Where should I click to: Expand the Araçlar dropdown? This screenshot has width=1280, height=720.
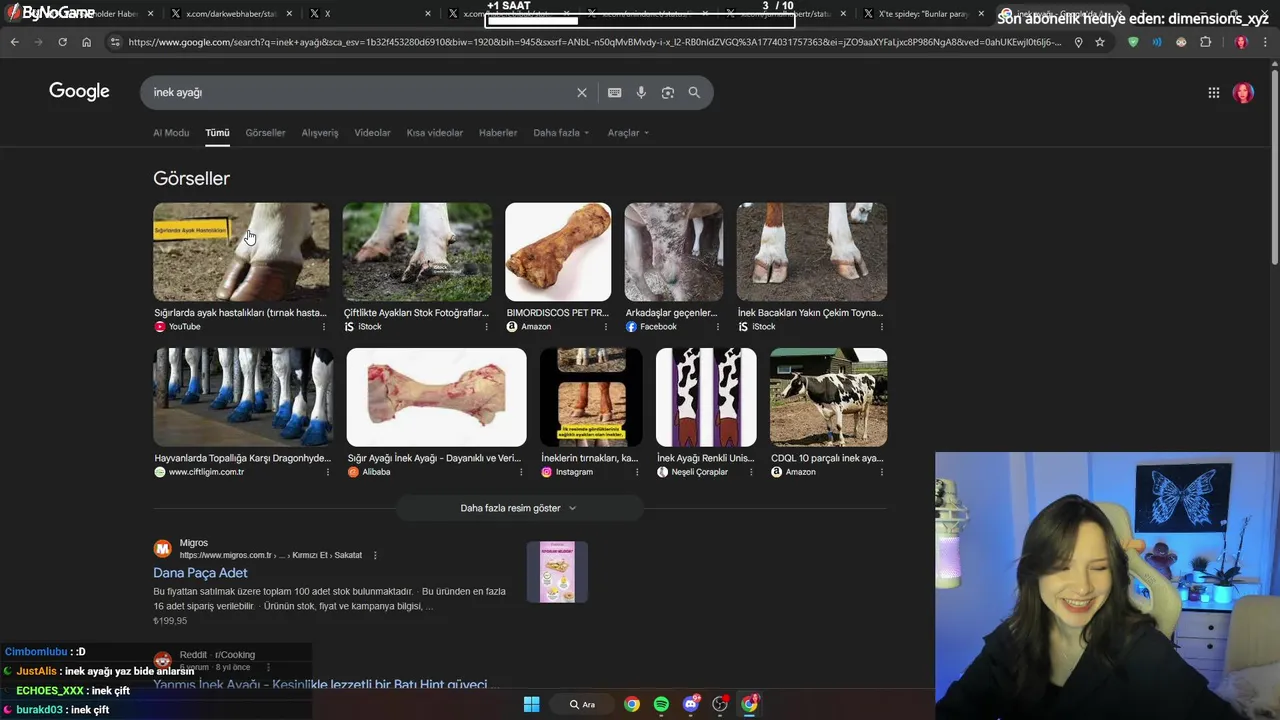pyautogui.click(x=628, y=133)
